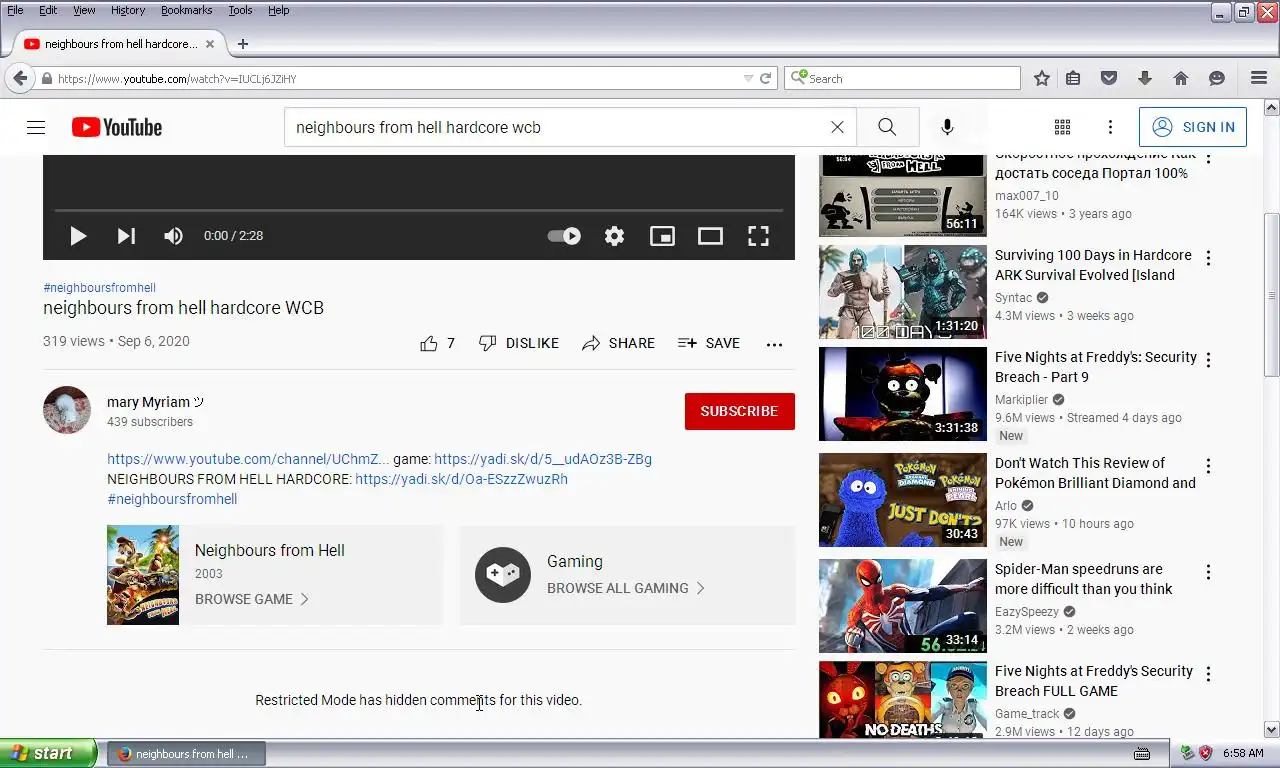The image size is (1280, 768).
Task: Expand the URL history dropdown arrow
Action: (x=748, y=78)
